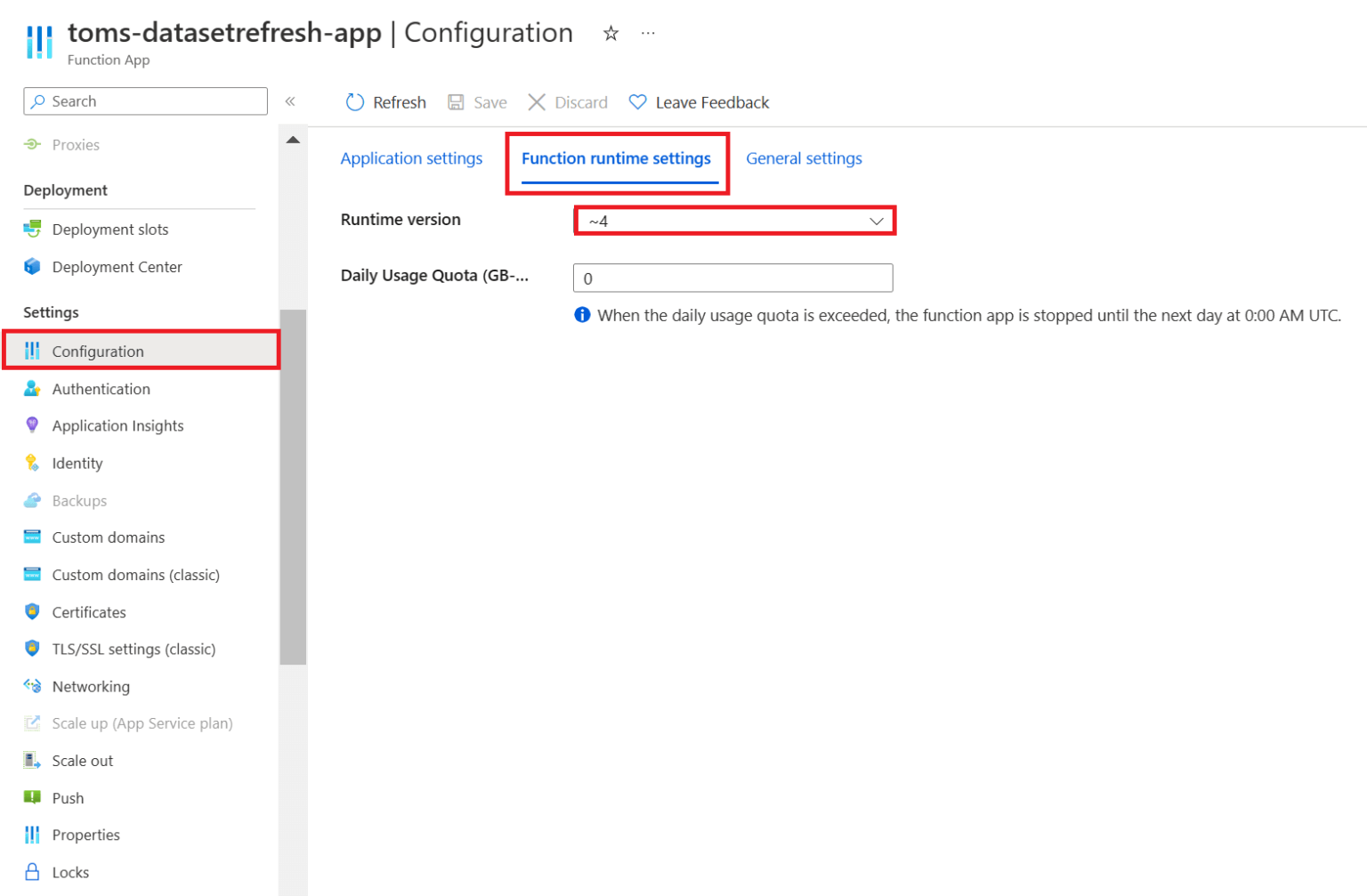The image size is (1367, 896).
Task: Click the Push icon in the sidebar
Action: [x=32, y=797]
